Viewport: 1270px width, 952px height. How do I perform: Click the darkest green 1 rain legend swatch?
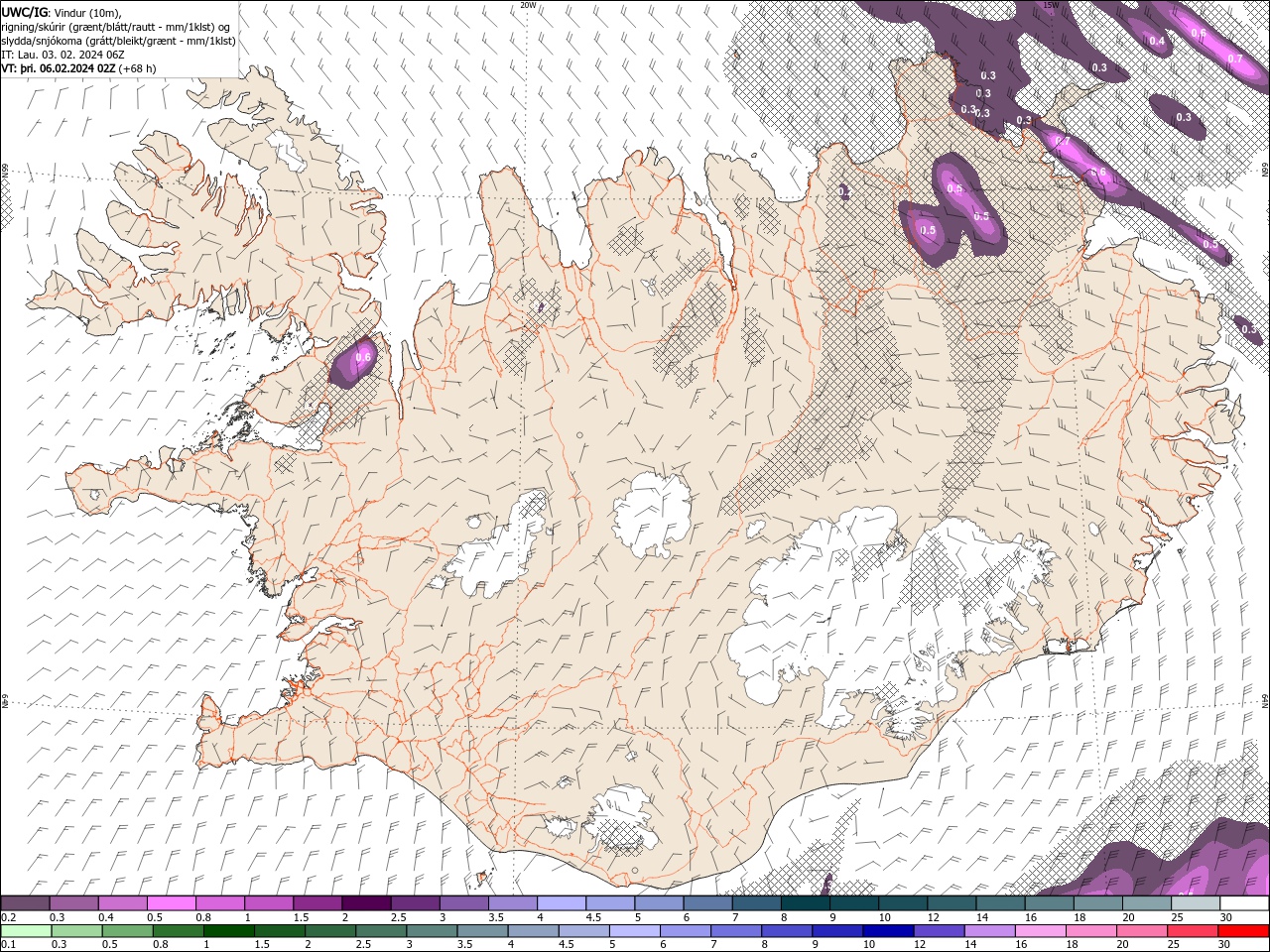coord(230,931)
